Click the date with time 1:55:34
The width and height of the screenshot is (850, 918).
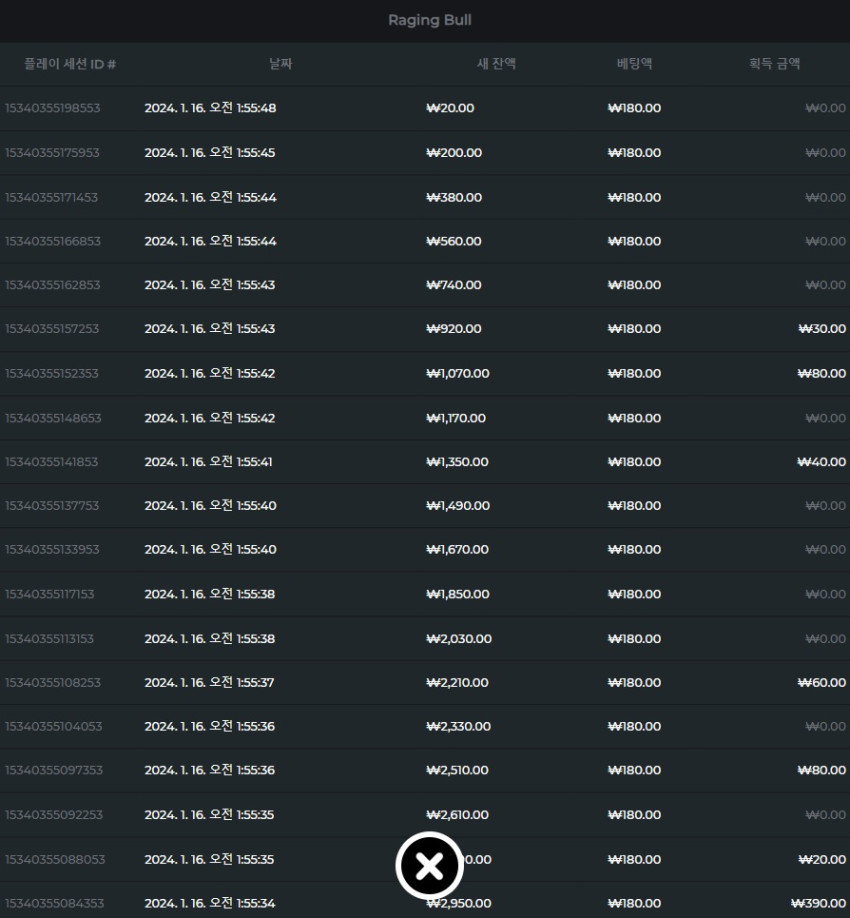(210, 903)
